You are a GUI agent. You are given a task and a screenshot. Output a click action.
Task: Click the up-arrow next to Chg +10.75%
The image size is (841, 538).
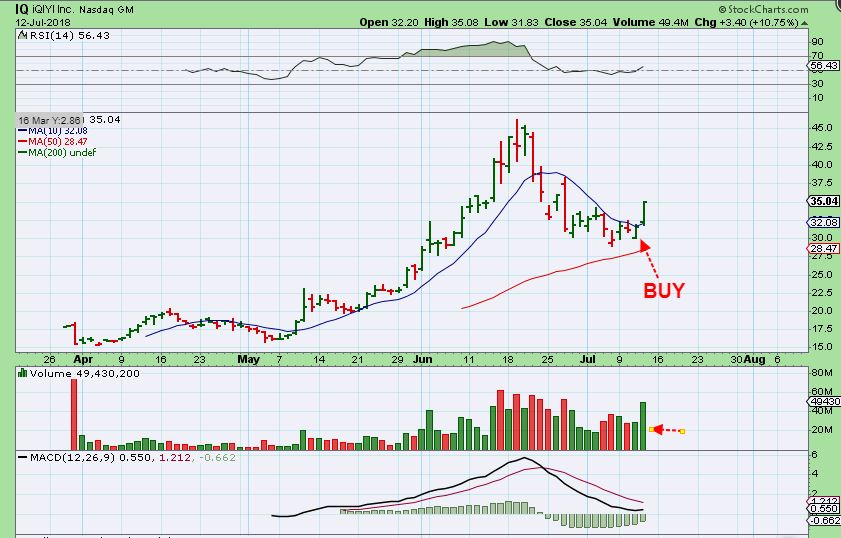click(x=804, y=23)
